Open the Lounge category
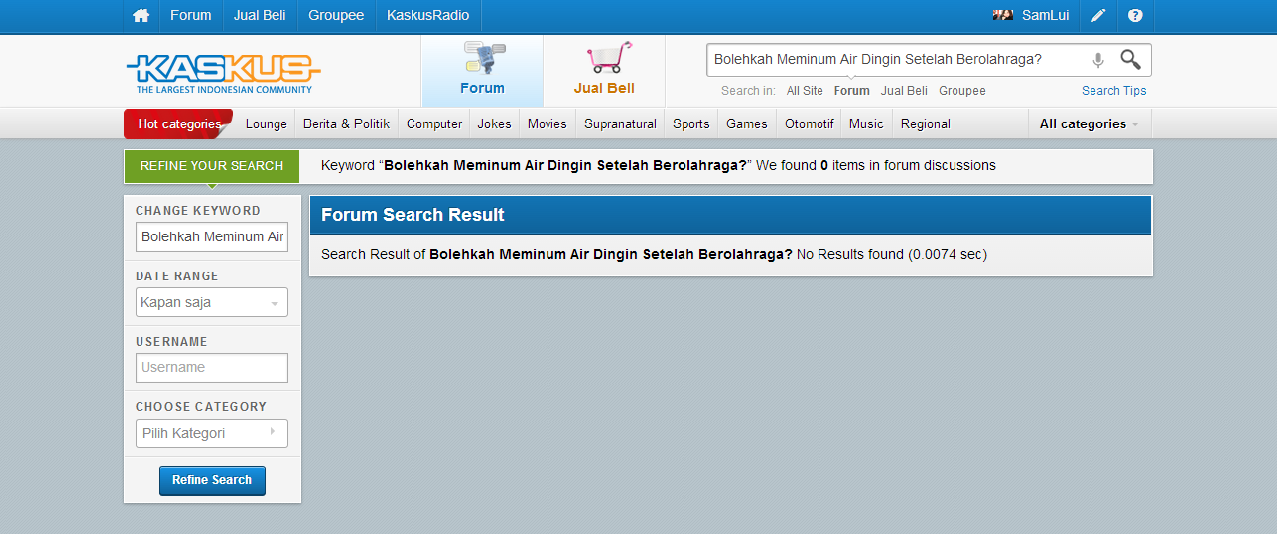The height and width of the screenshot is (534, 1277). tap(266, 124)
